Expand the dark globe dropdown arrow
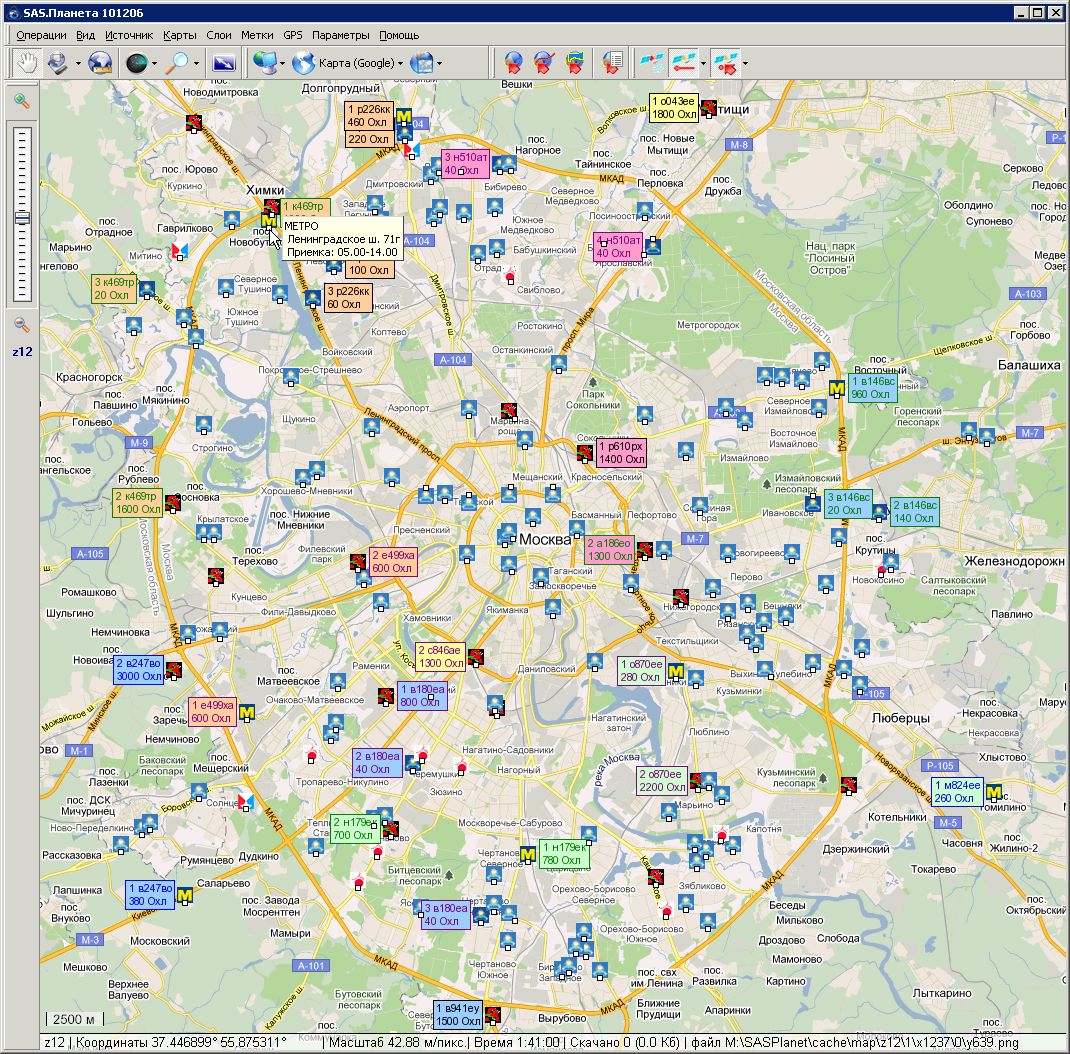The image size is (1070, 1054). click(154, 63)
